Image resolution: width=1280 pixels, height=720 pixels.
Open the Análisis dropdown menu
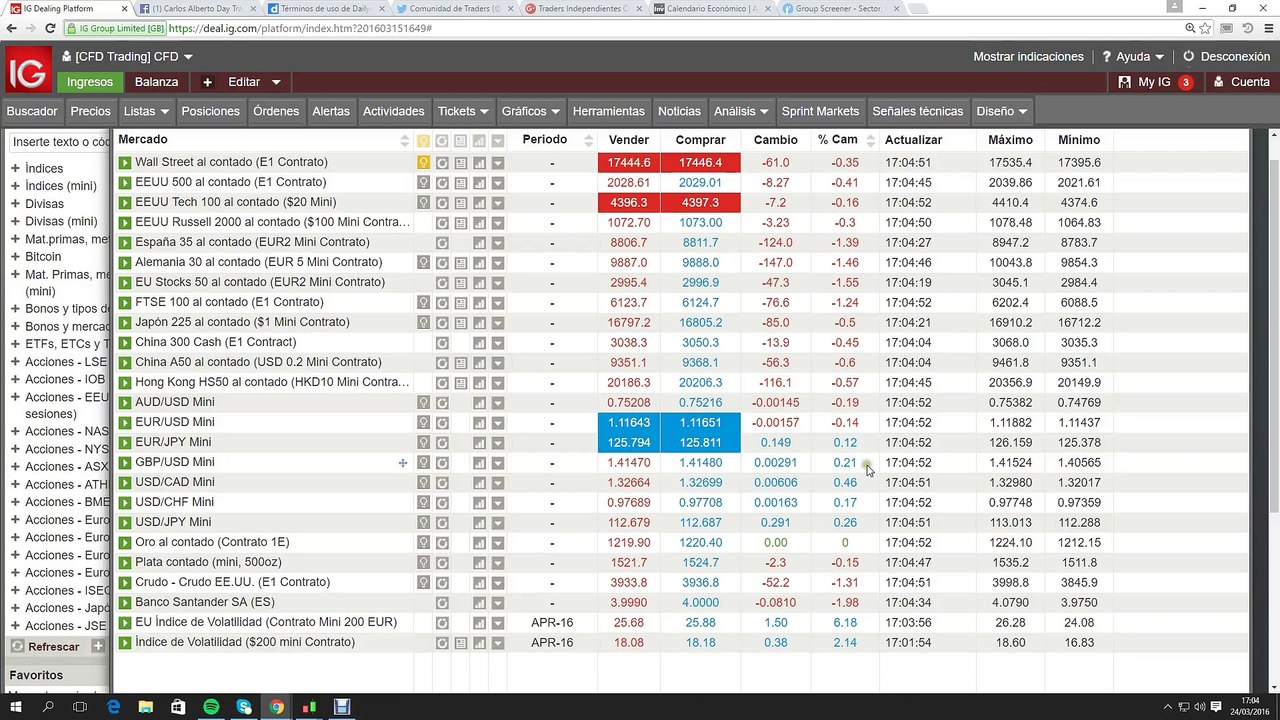[741, 111]
